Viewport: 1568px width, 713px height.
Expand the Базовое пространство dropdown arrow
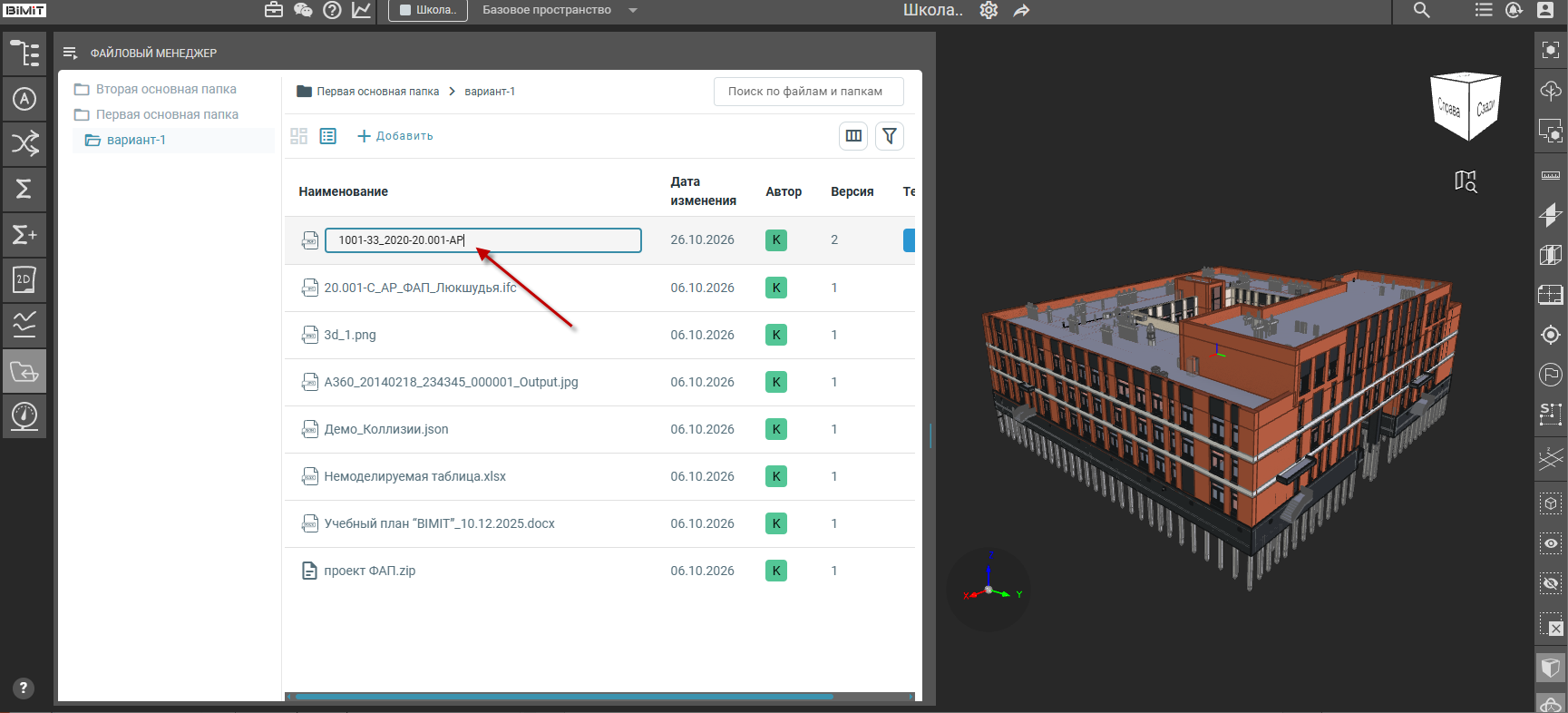coord(633,11)
